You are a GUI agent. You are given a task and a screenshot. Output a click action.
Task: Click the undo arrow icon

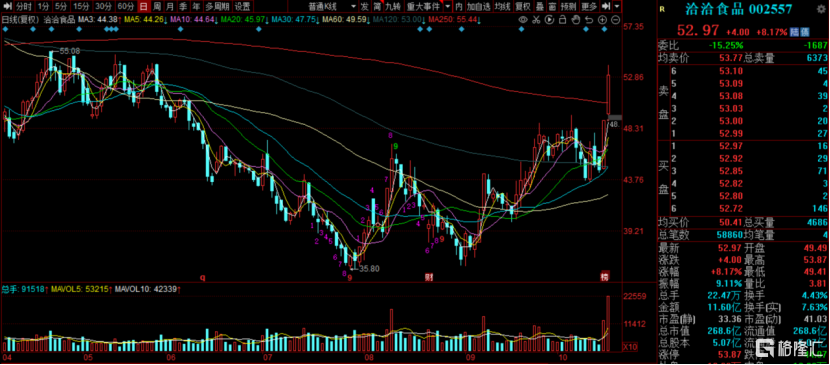tap(589, 20)
